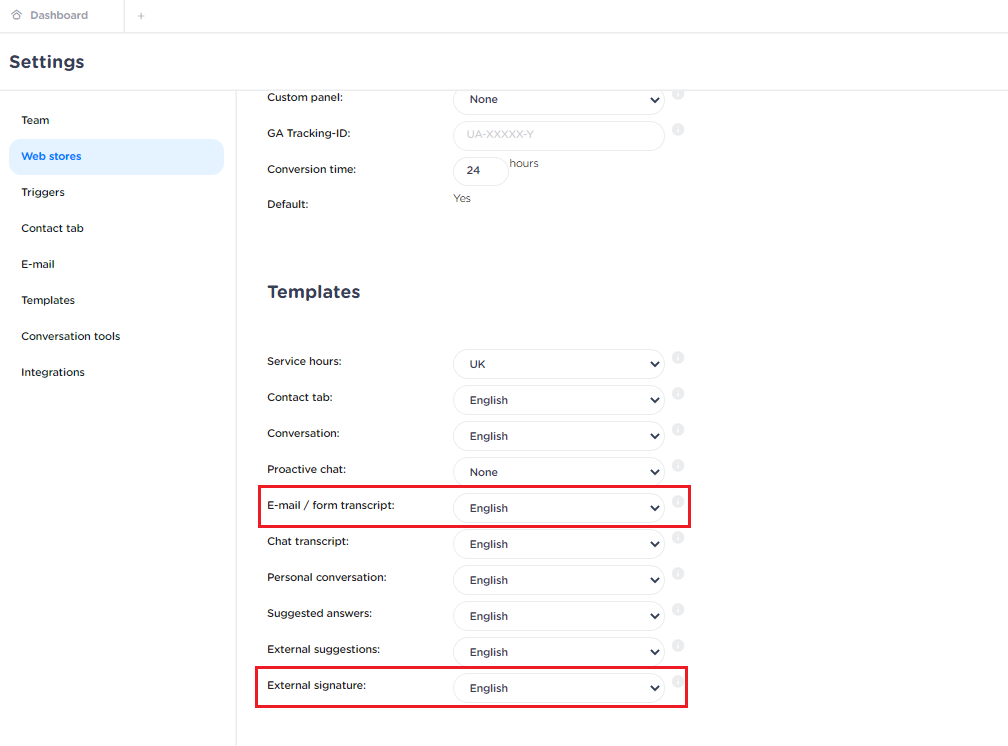
Task: Click the info icon next to Personal conversation
Action: tap(678, 573)
